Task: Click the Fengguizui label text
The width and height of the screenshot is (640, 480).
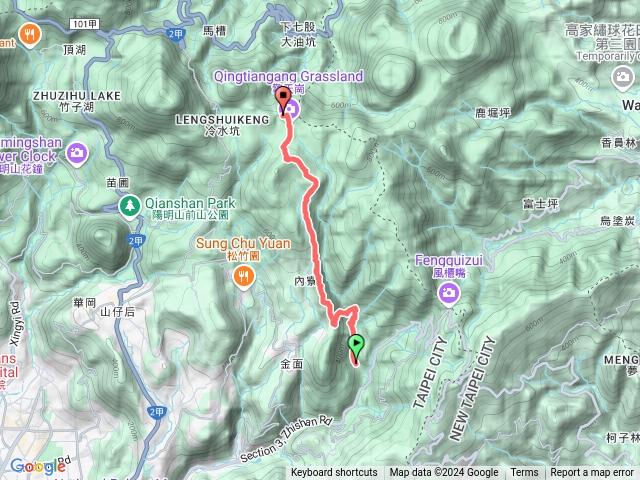Action: (449, 260)
